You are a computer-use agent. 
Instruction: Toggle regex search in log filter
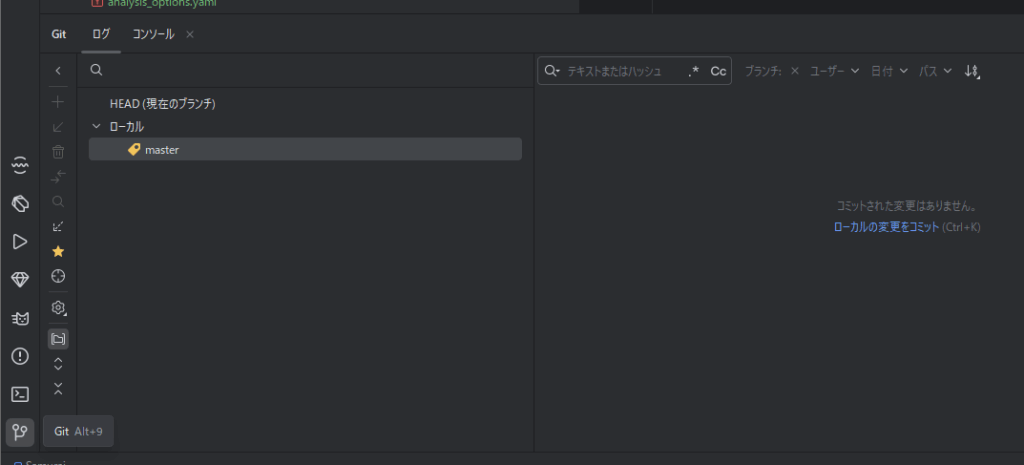[x=694, y=71]
